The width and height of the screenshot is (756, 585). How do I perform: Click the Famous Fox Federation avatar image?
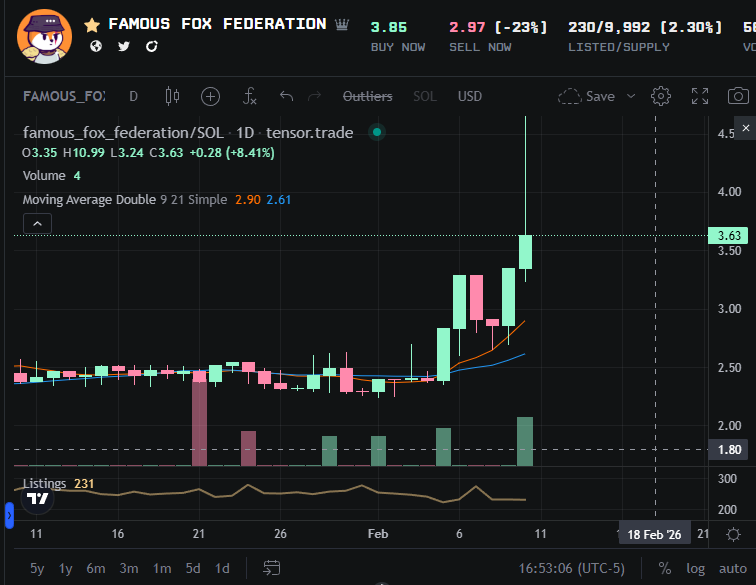pyautogui.click(x=44, y=36)
